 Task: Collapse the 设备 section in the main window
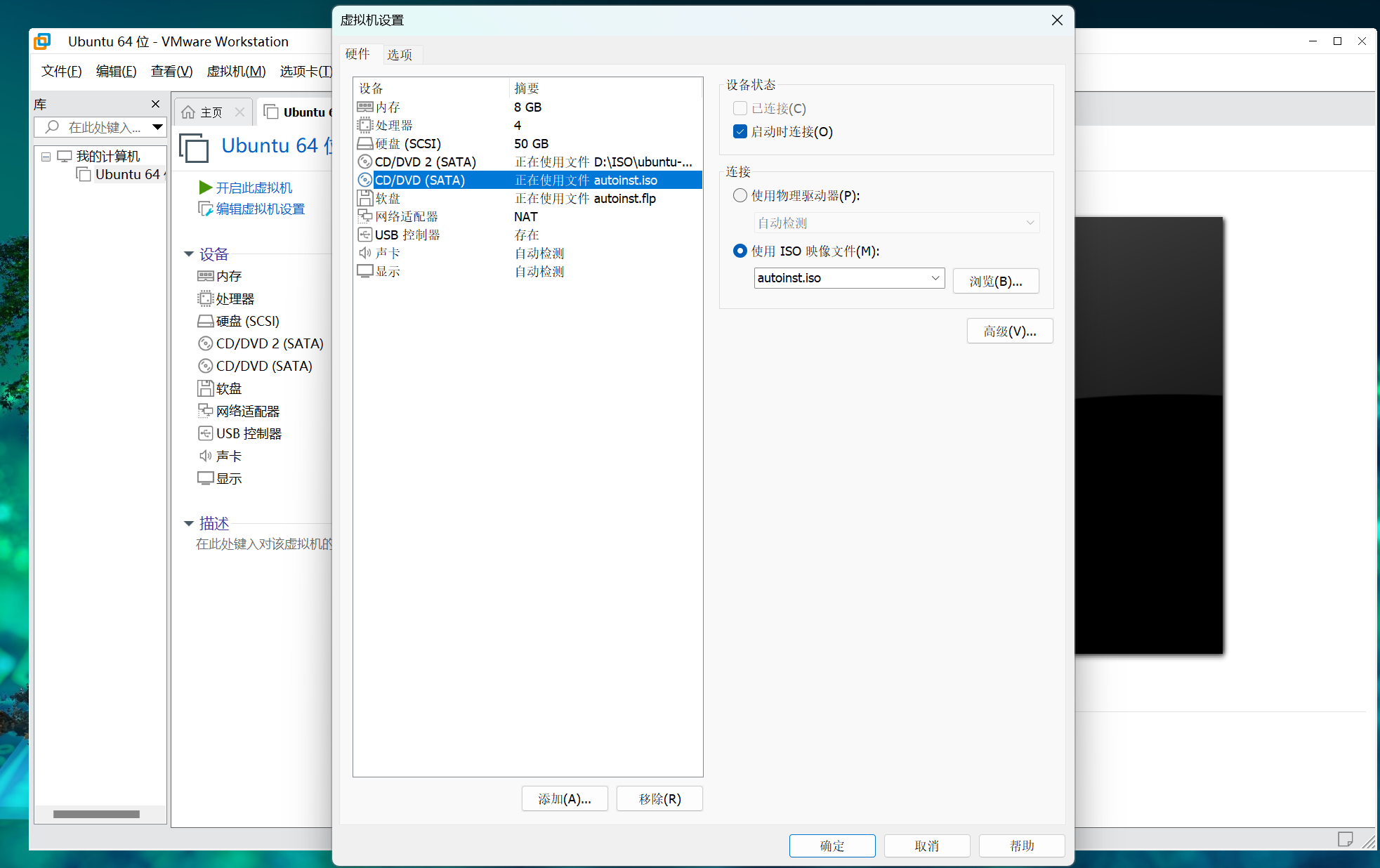tap(188, 254)
